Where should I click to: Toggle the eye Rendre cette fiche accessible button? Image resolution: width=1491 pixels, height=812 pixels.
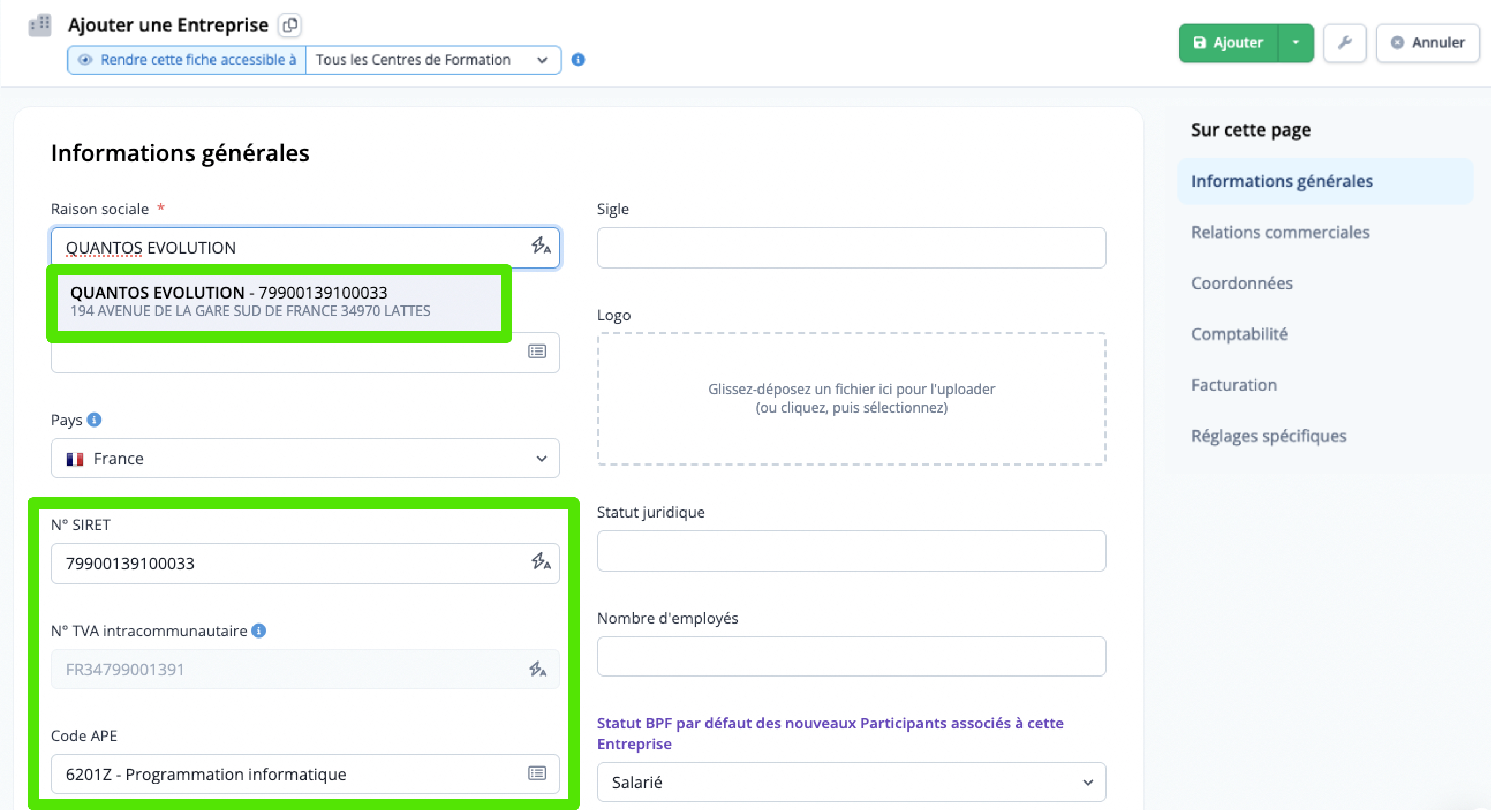186,59
